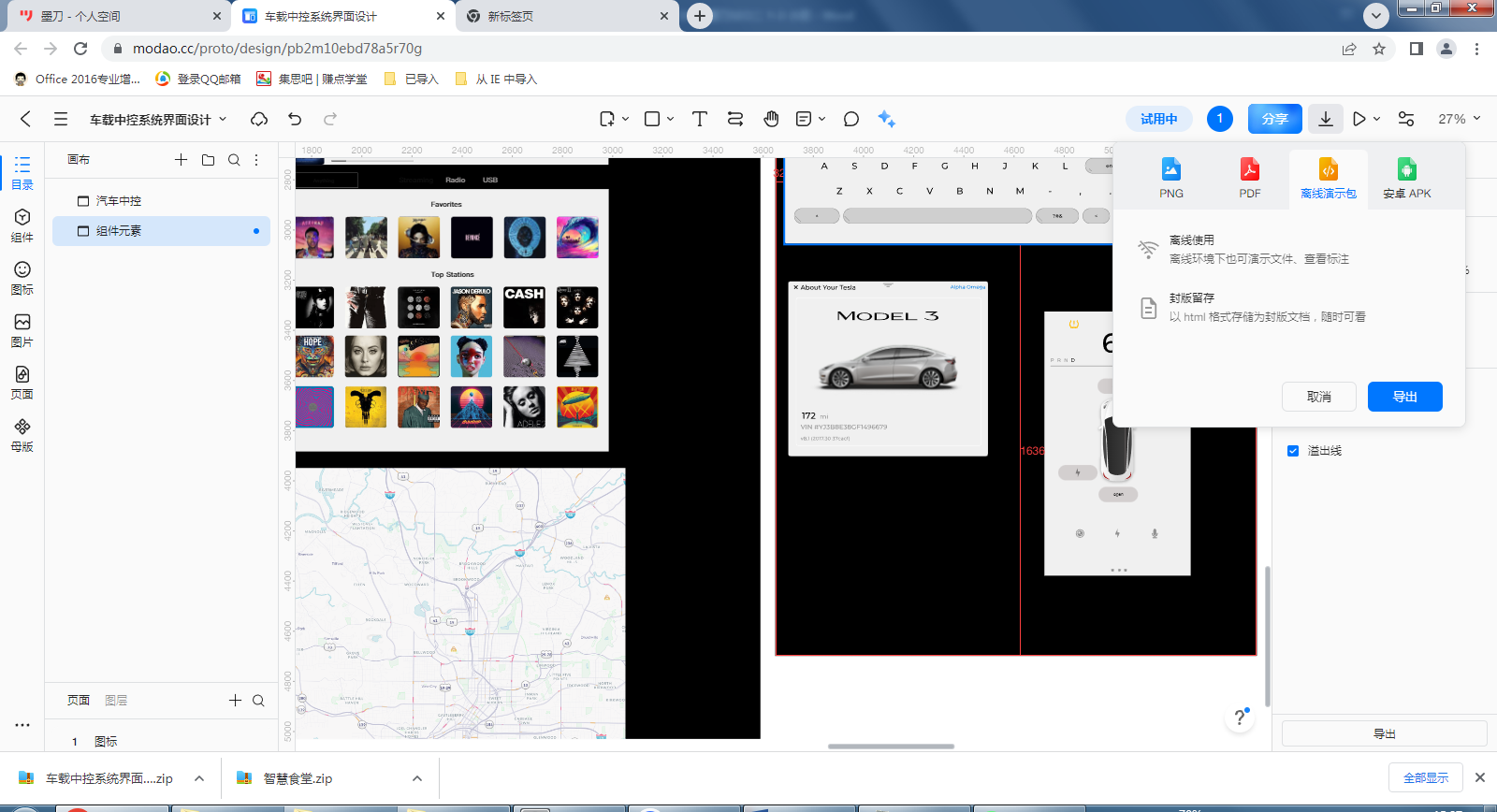This screenshot has width=1497, height=812.
Task: Expand the rectangle shape tool dropdown arrow
Action: pyautogui.click(x=671, y=119)
